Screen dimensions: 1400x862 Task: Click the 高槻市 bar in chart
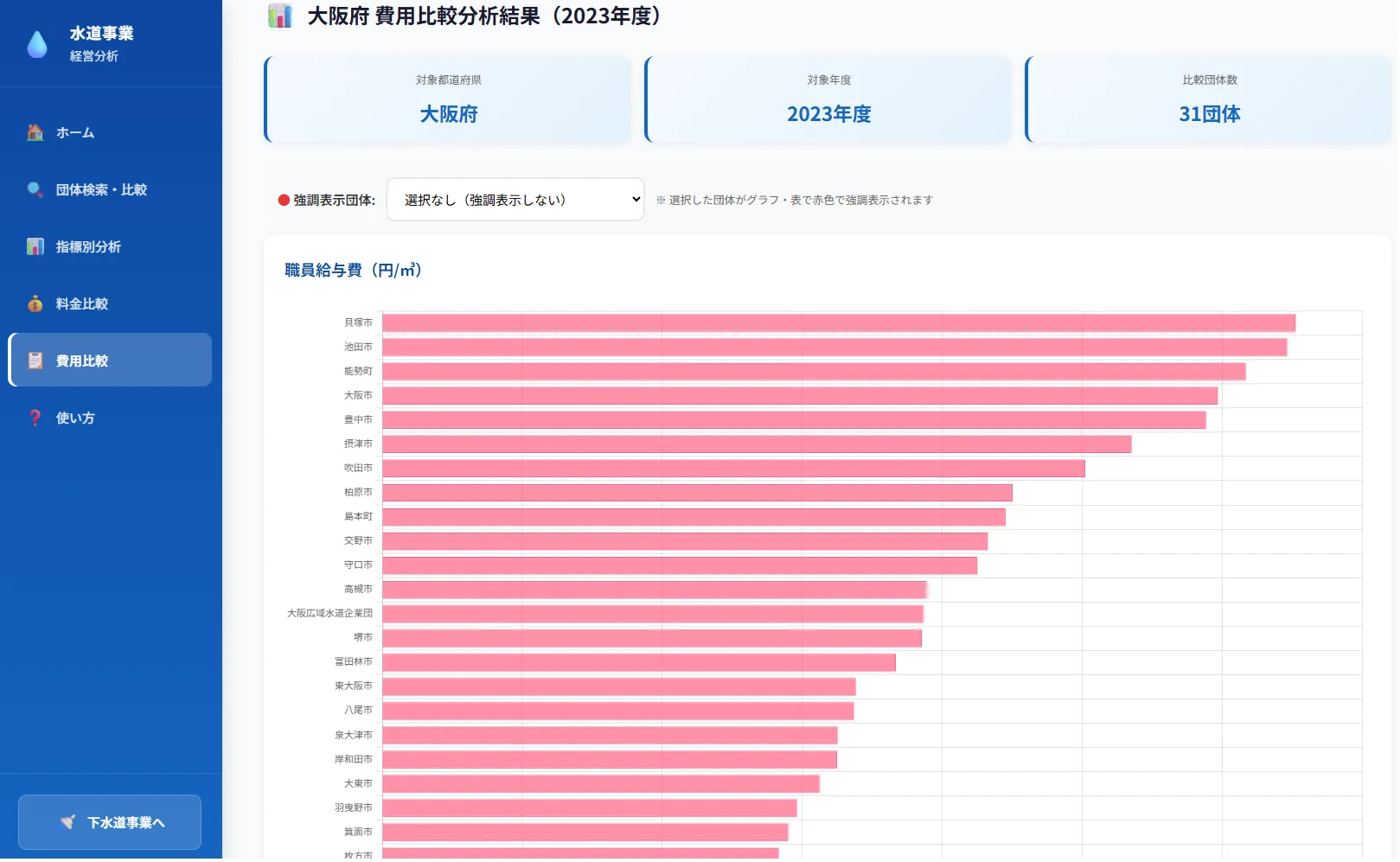[655, 589]
